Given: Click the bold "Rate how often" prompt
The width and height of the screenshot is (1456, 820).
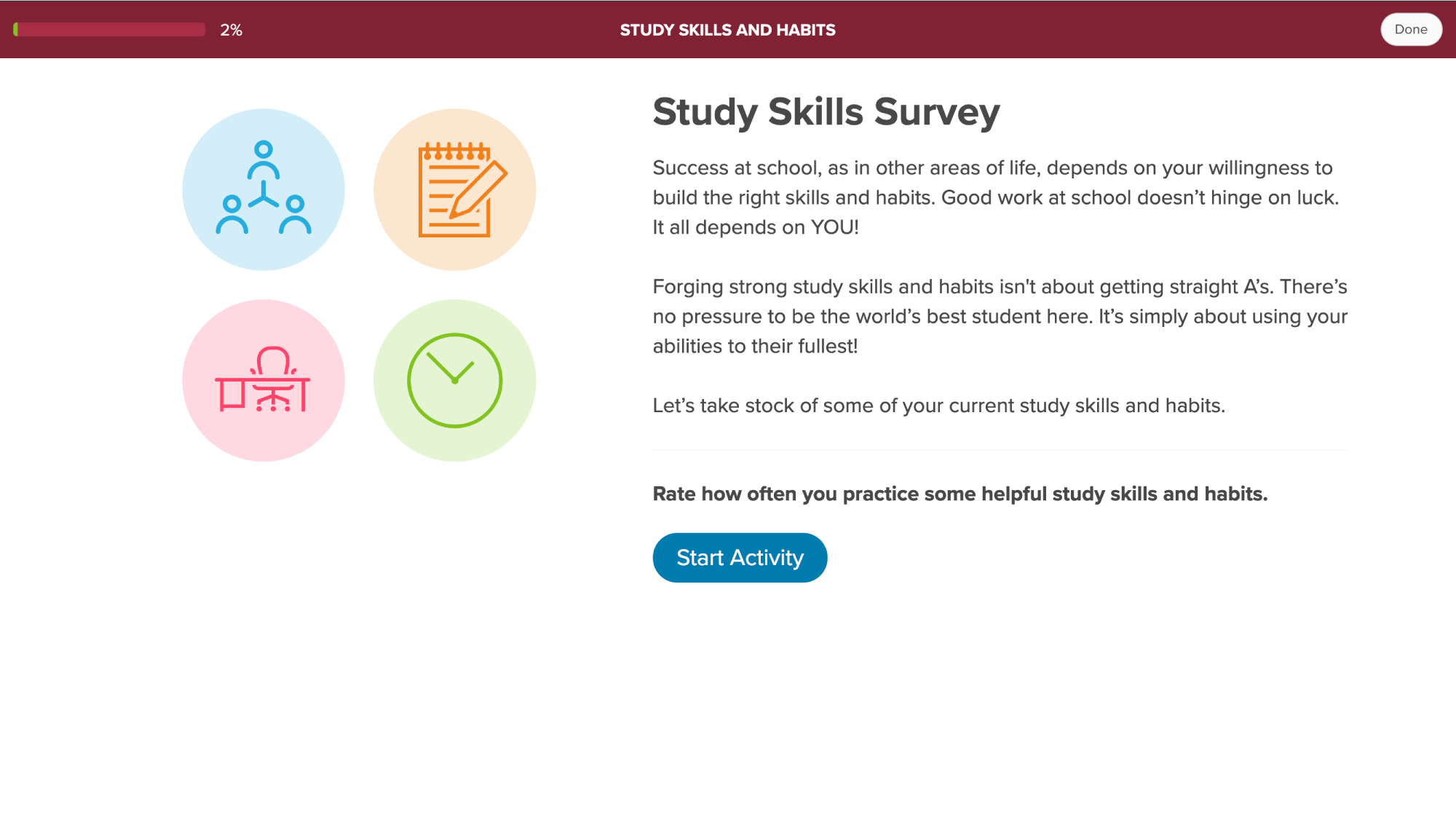Looking at the screenshot, I should 960,494.
